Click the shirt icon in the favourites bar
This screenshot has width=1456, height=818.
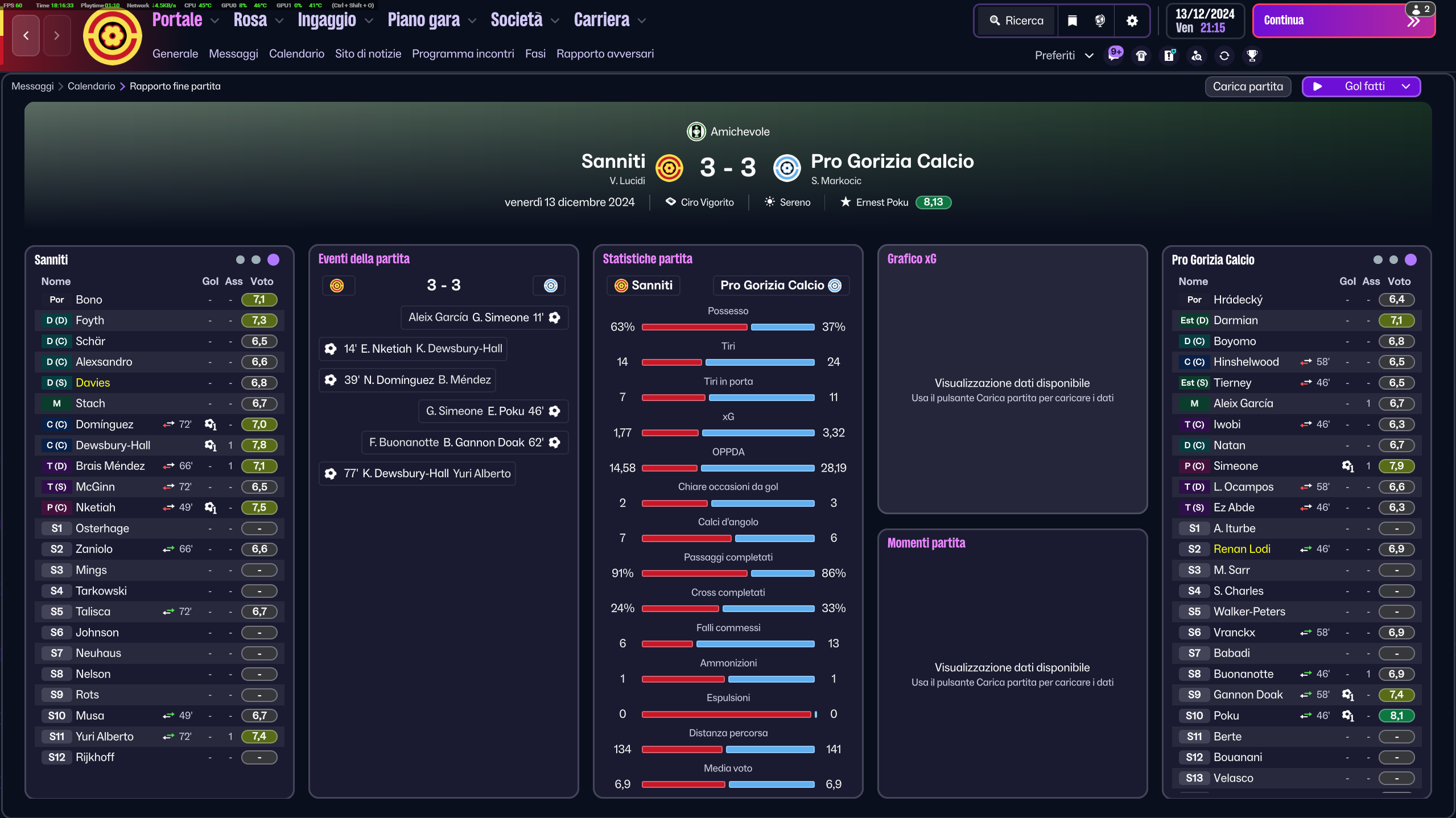click(x=1141, y=56)
